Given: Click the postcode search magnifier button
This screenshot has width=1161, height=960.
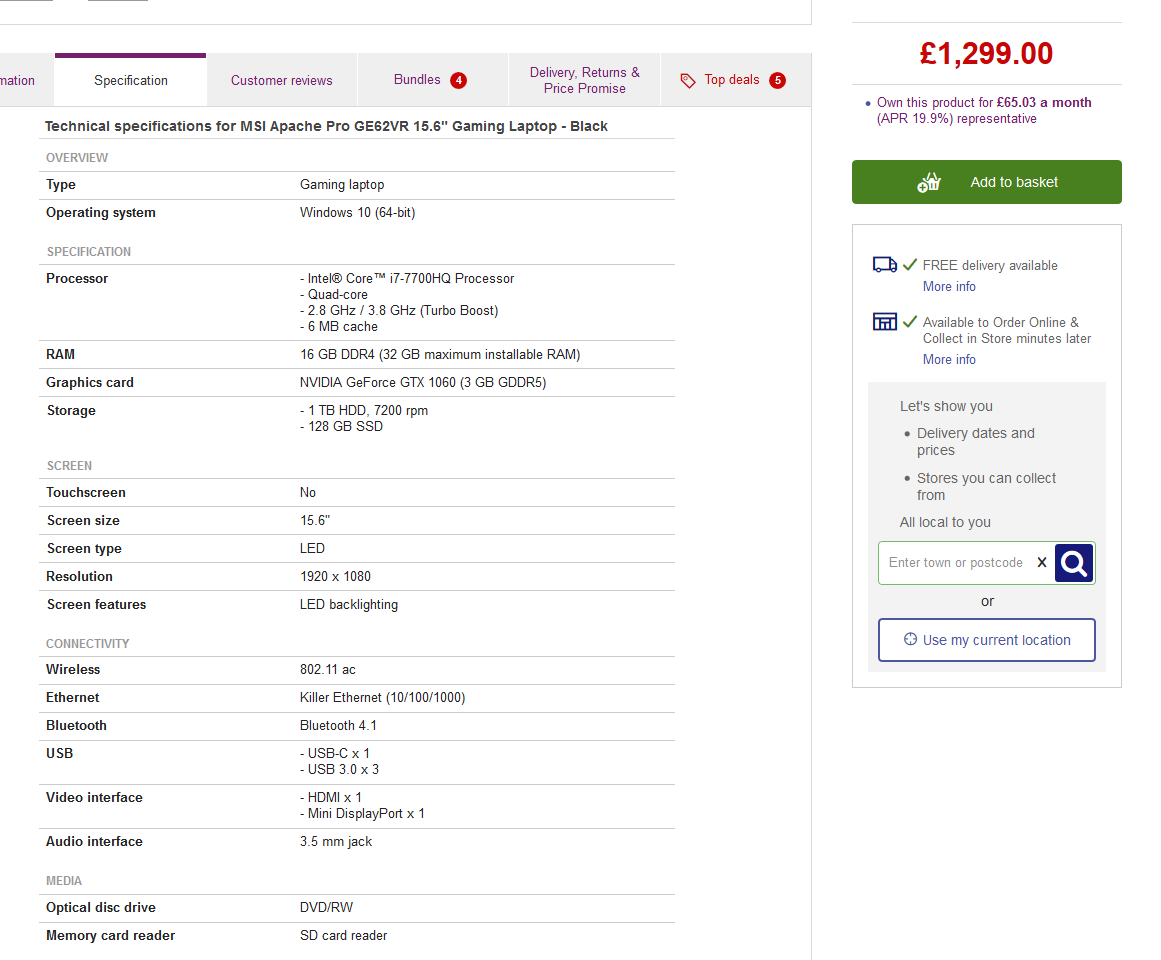Looking at the screenshot, I should pos(1074,563).
